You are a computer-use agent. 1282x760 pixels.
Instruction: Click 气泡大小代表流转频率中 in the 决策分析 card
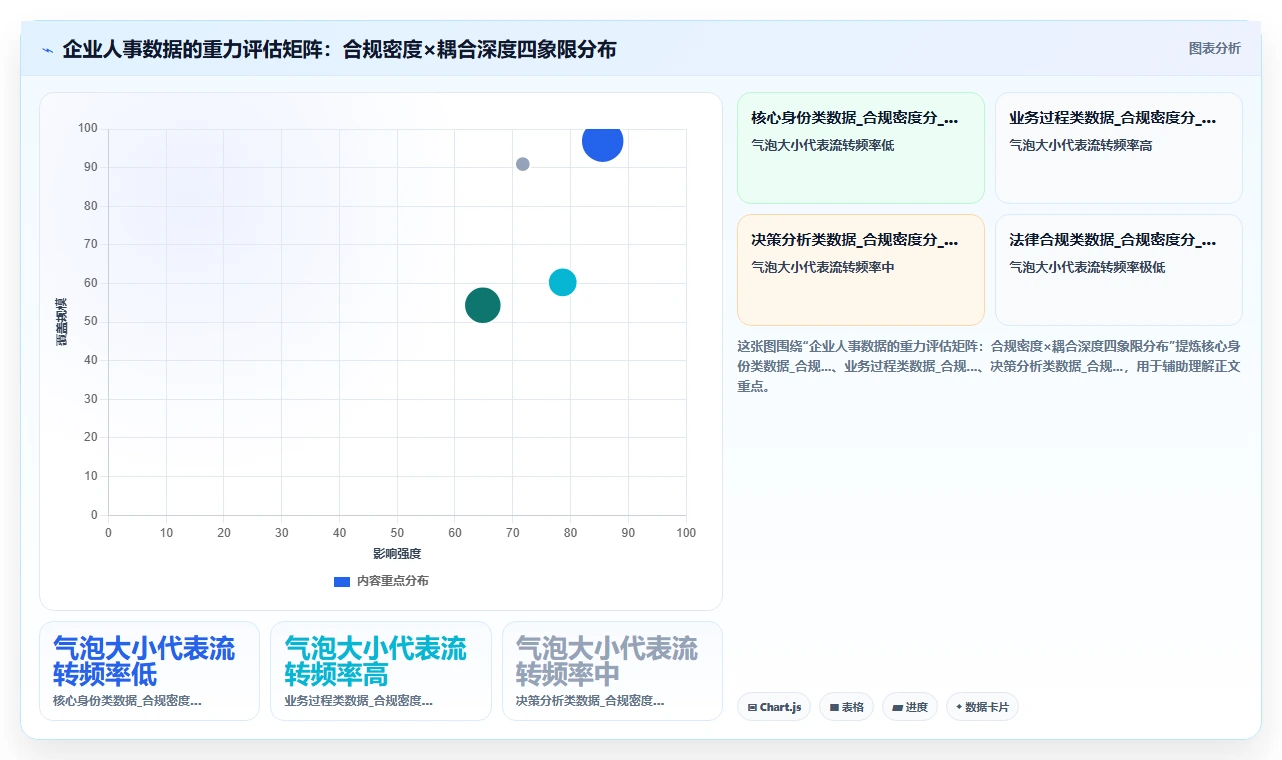823,267
